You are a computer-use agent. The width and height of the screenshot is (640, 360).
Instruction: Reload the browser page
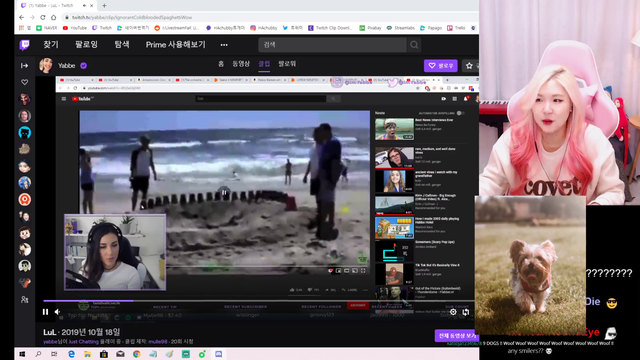click(43, 18)
